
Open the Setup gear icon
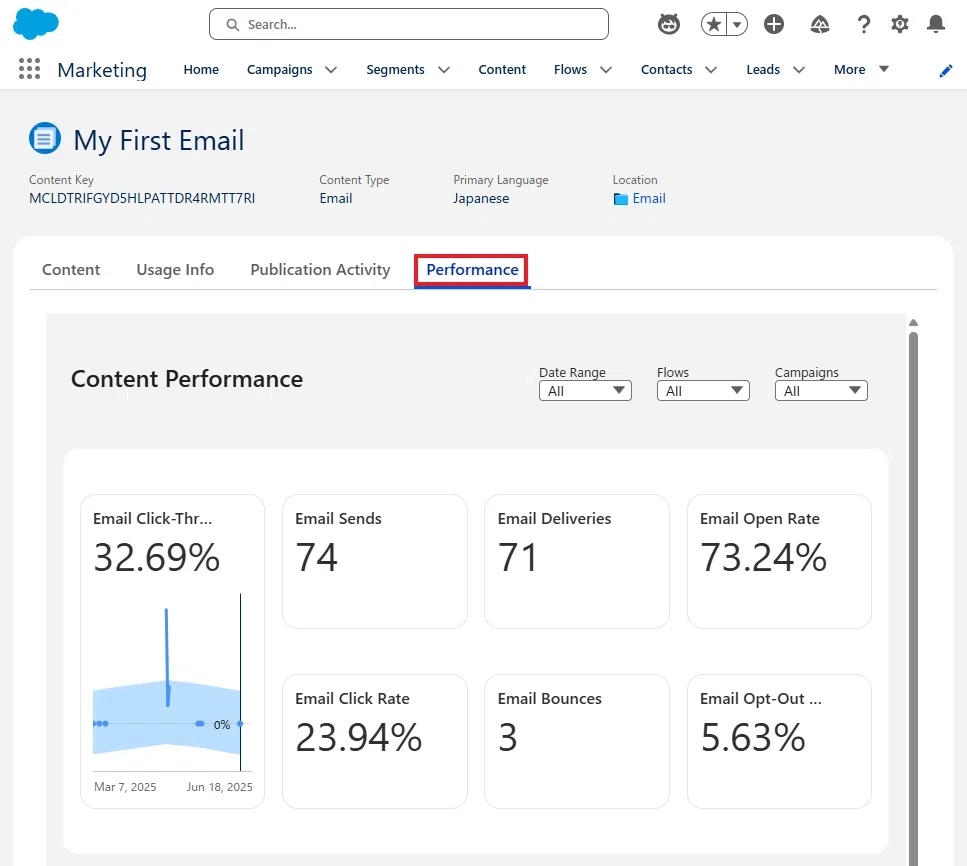[899, 24]
